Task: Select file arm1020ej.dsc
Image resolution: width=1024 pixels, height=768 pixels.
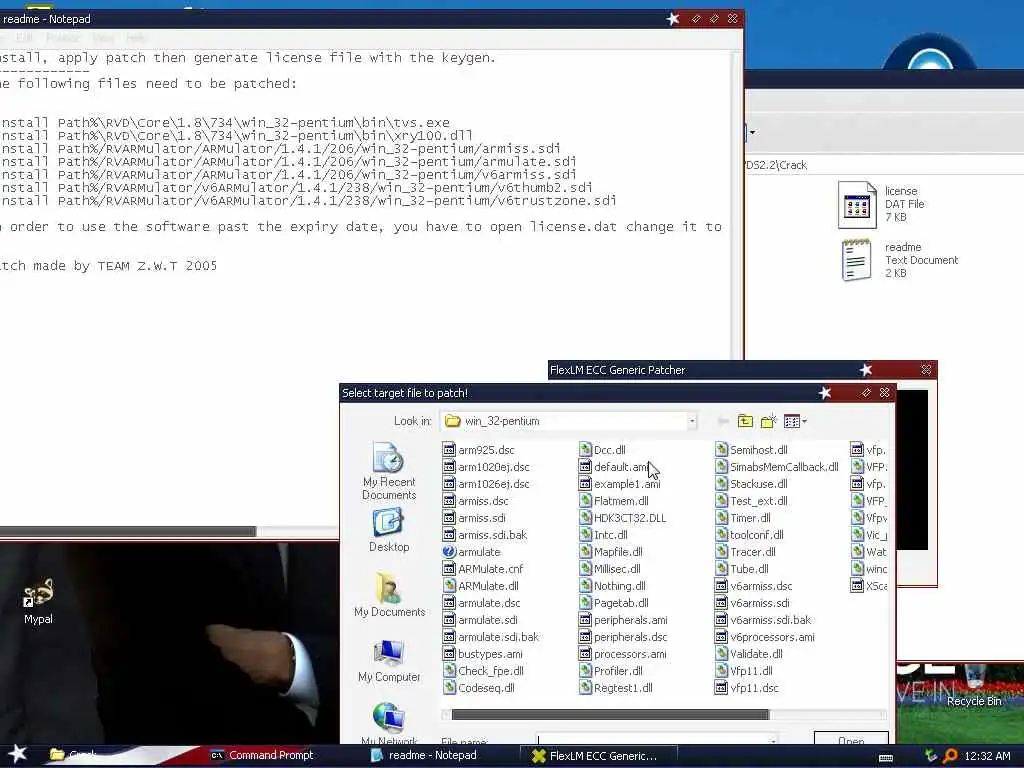Action: point(487,467)
